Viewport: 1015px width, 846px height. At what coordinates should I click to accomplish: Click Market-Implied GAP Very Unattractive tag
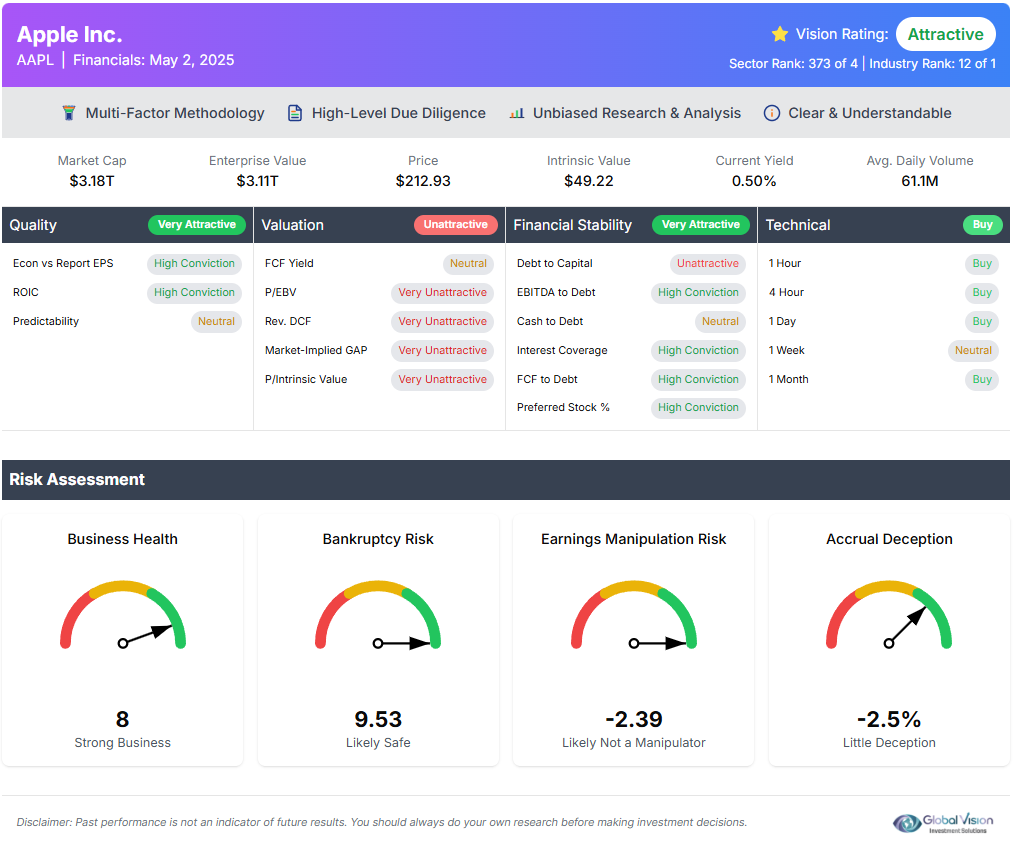[x=442, y=350]
